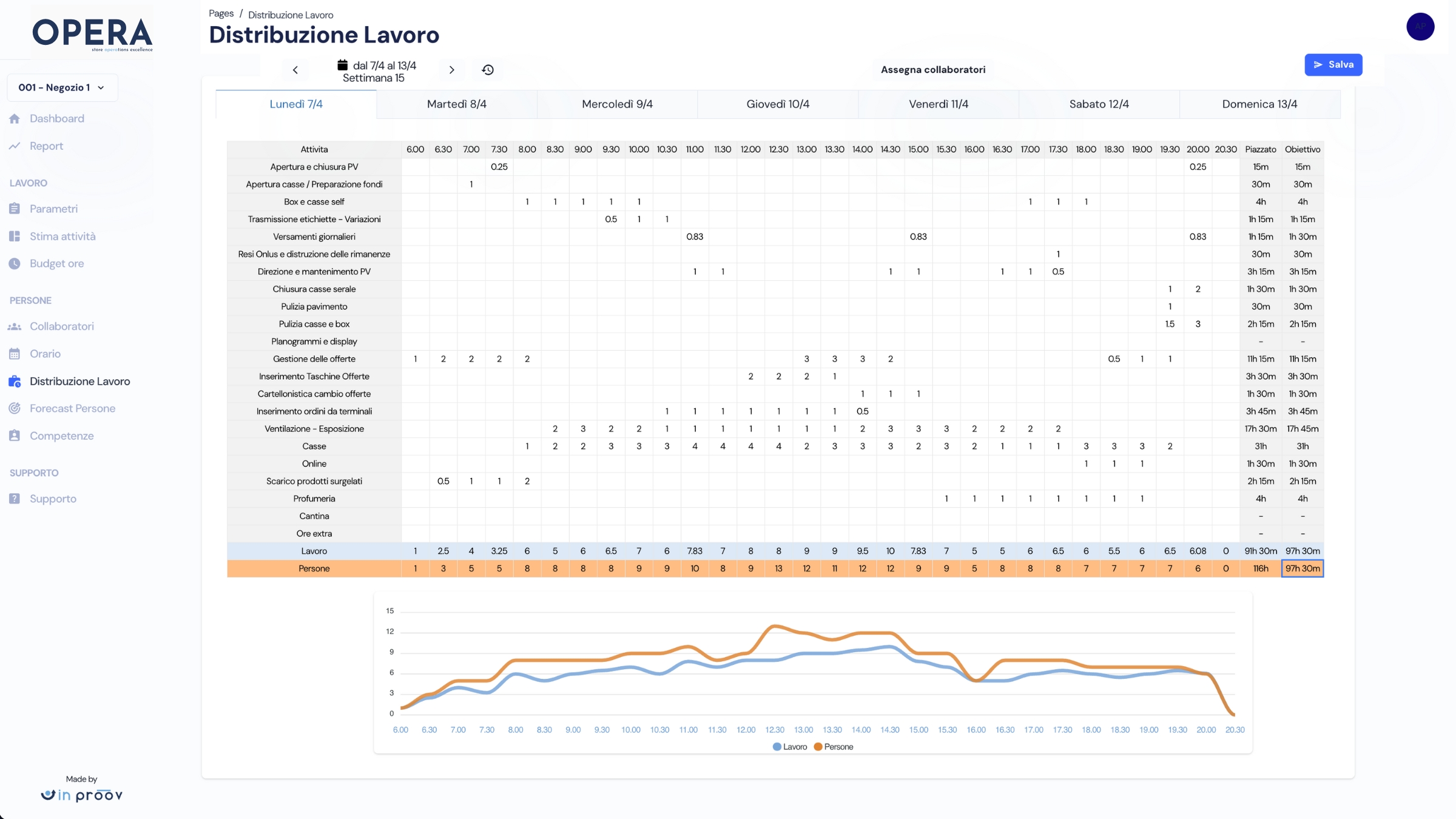Click the Budget ore clock icon
This screenshot has height=819, width=1456.
[15, 264]
